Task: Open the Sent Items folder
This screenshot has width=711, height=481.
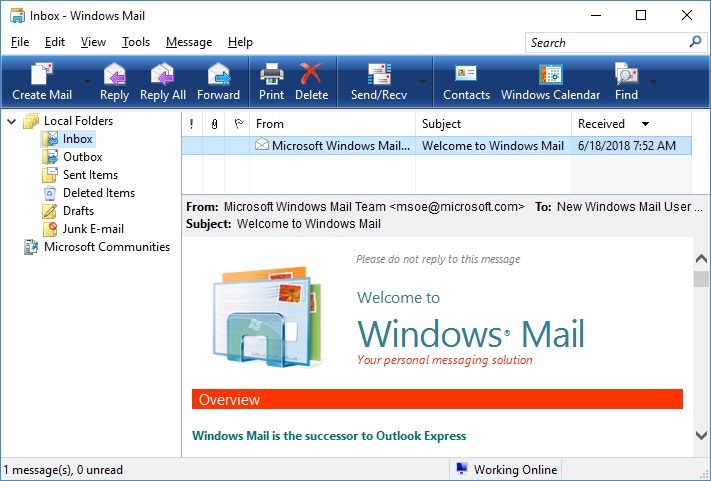Action: click(90, 175)
